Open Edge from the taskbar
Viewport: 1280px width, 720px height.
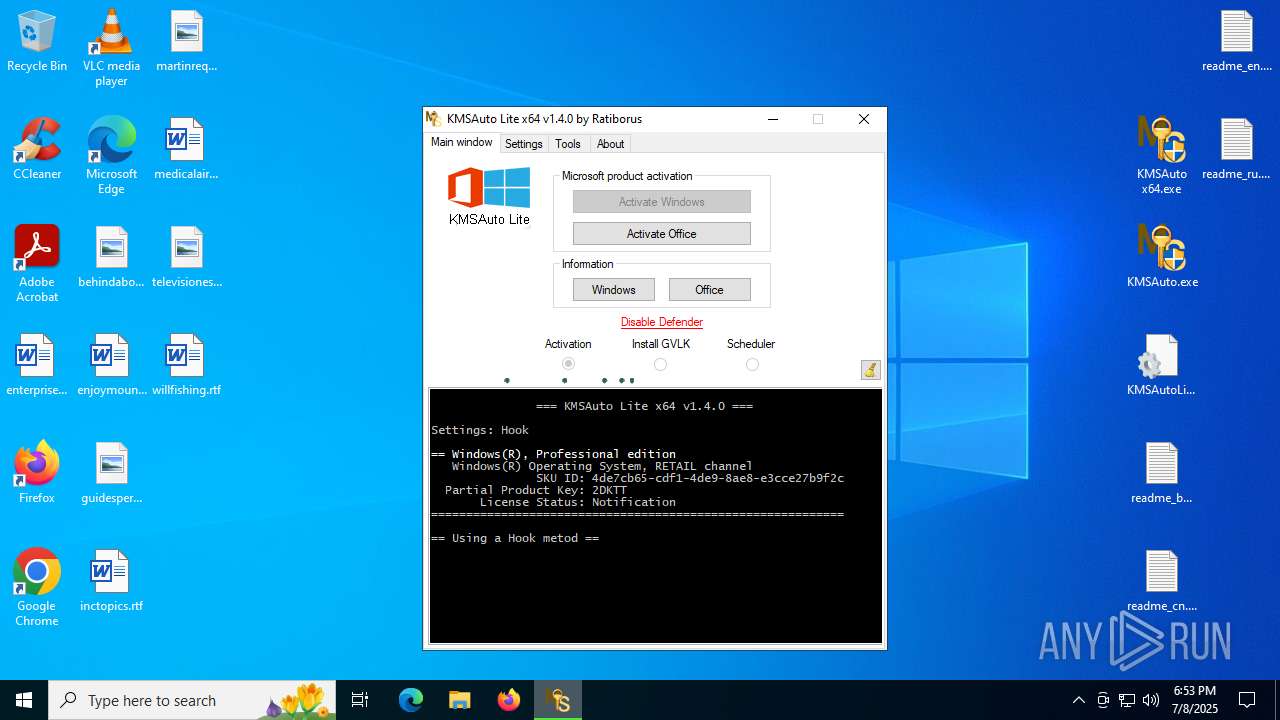tap(411, 700)
